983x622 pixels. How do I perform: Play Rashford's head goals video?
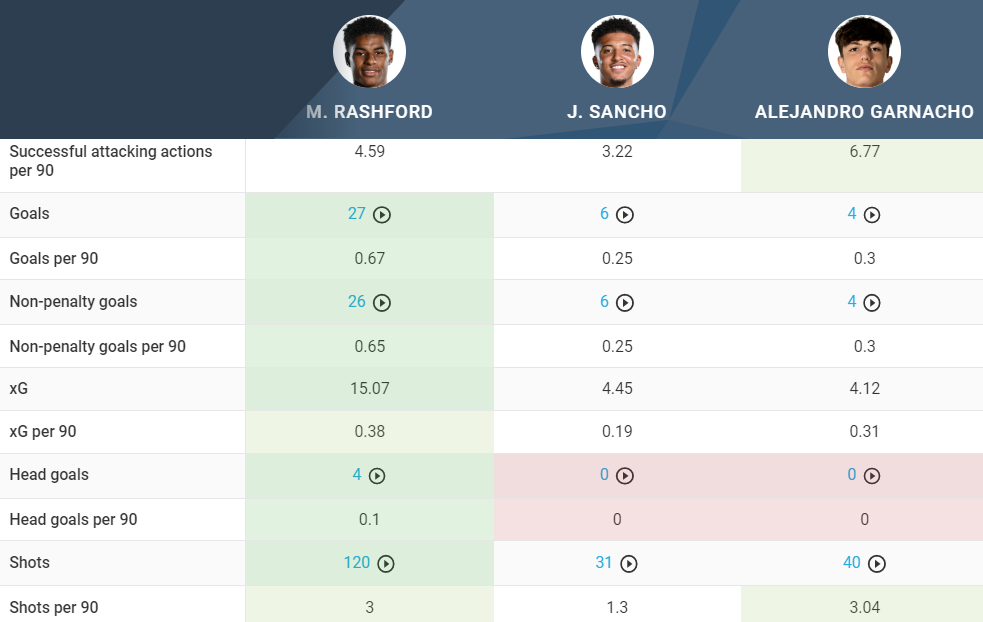pyautogui.click(x=377, y=476)
